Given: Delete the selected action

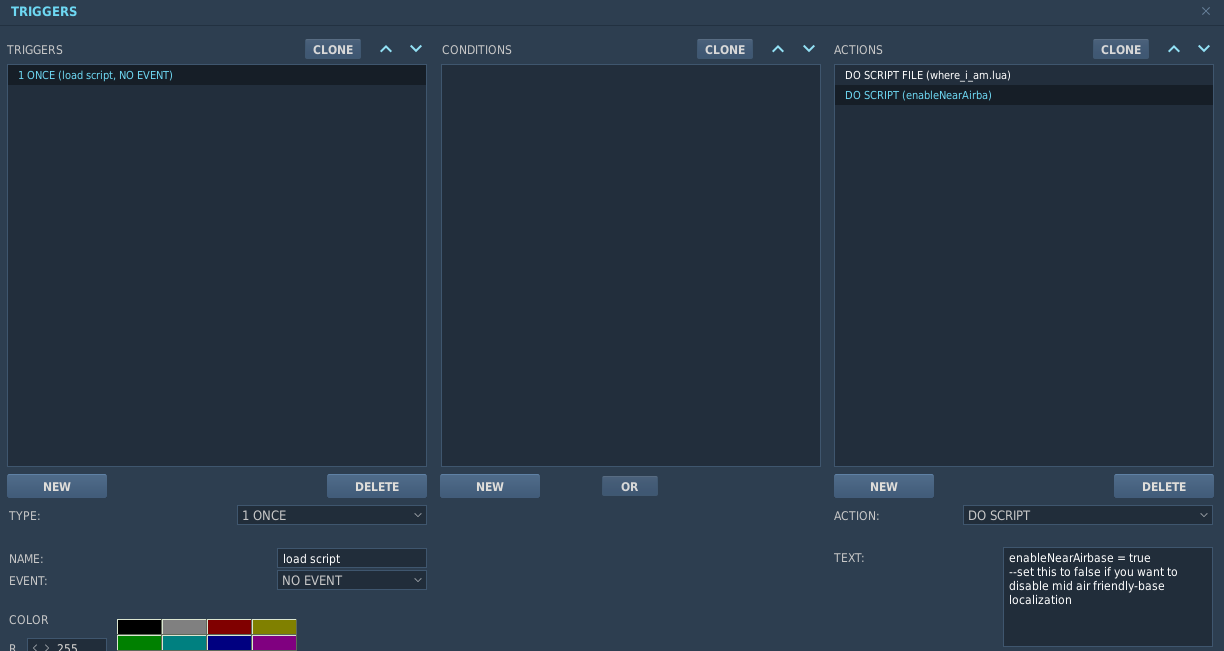Looking at the screenshot, I should pos(1163,486).
